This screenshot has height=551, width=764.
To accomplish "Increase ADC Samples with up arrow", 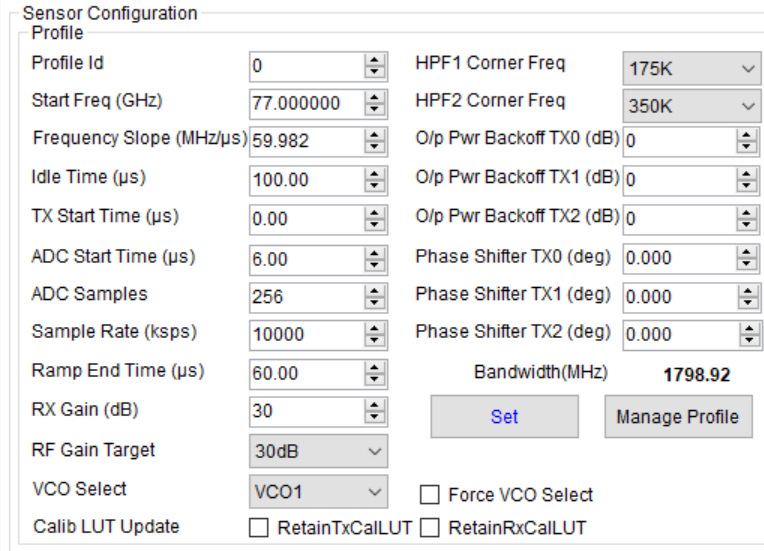I will 374,291.
